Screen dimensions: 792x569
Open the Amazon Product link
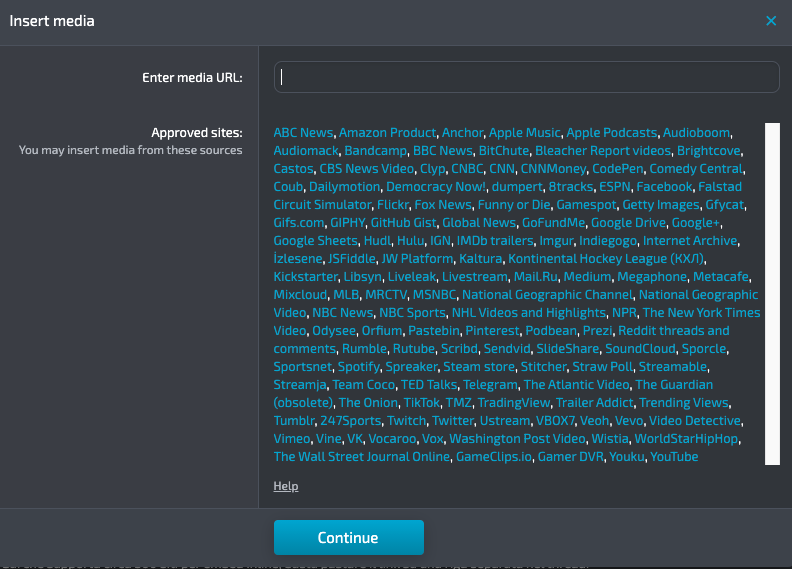point(387,133)
